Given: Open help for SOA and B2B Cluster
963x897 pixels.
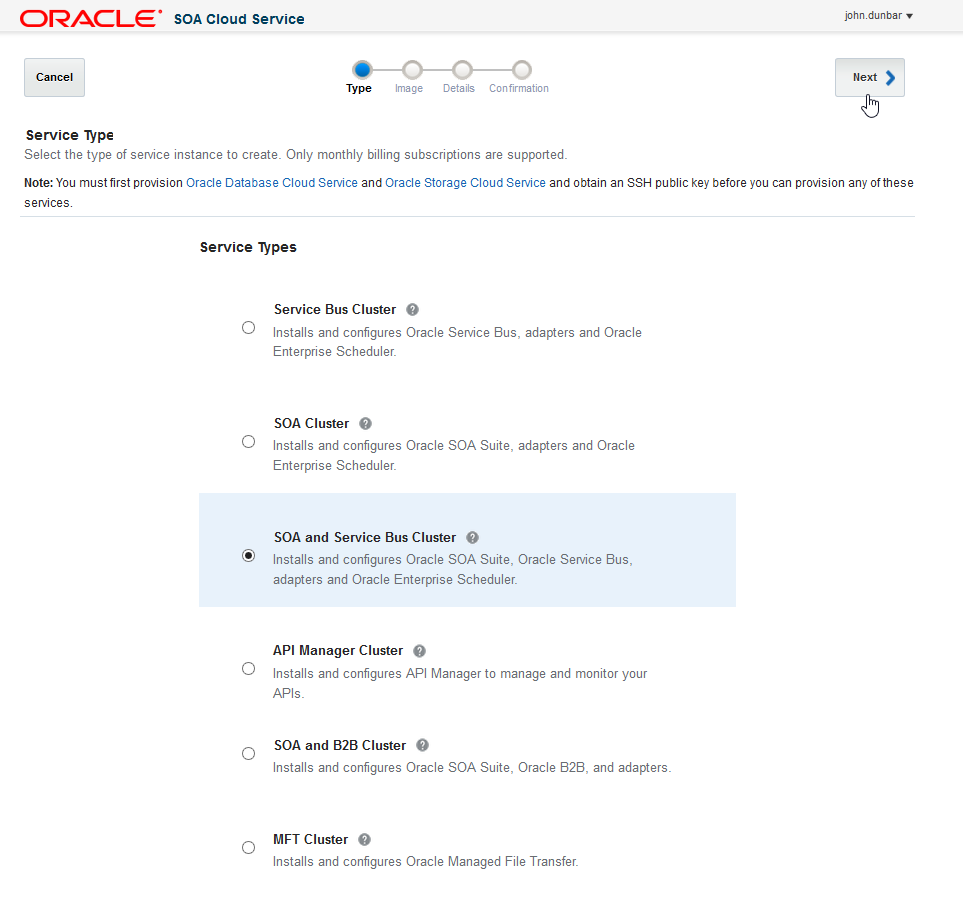Looking at the screenshot, I should [422, 745].
